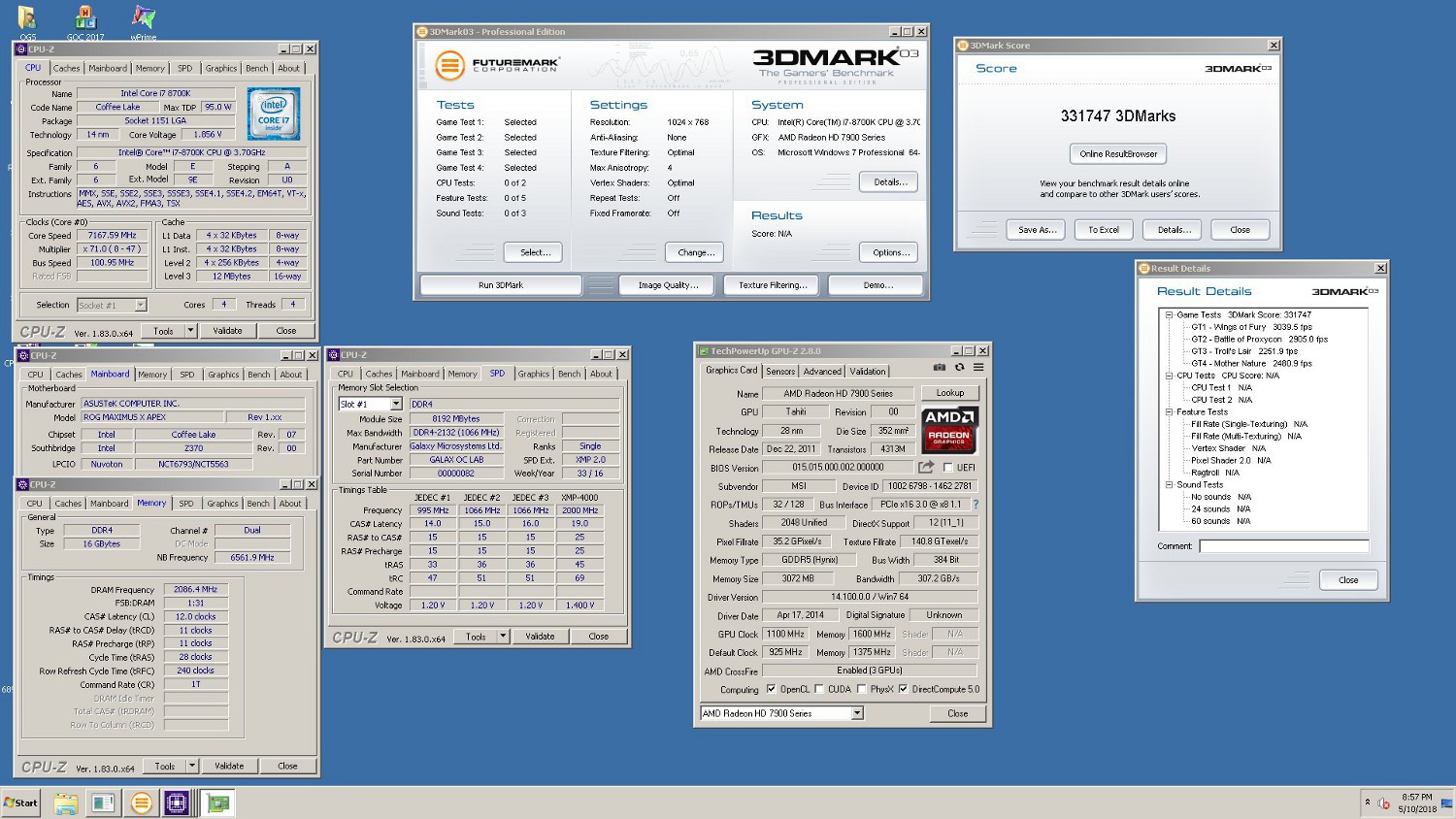Viewport: 1456px width, 819px height.
Task: Open the Socket #1 selection dropdown
Action: pos(141,305)
